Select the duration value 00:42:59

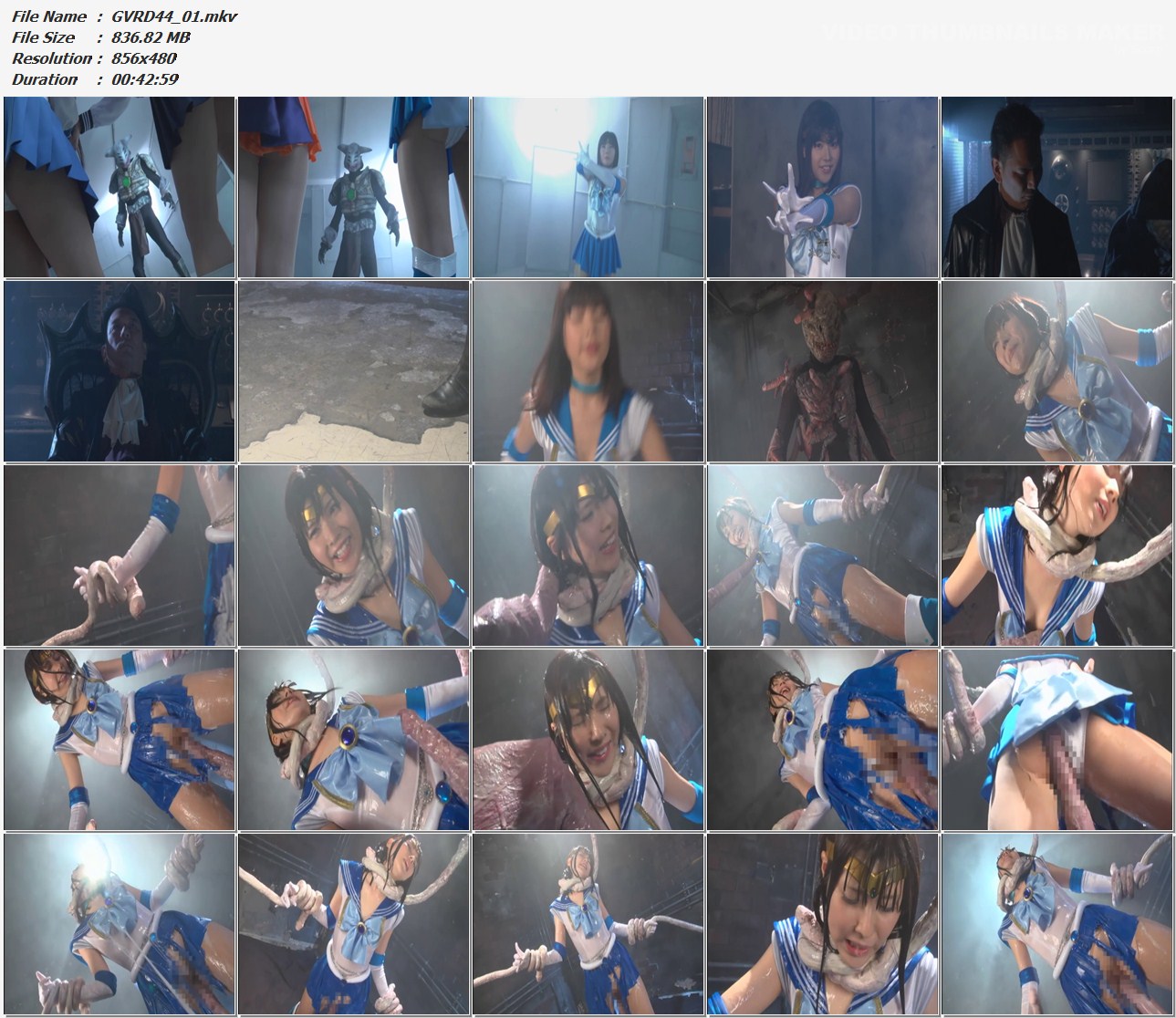pos(145,79)
